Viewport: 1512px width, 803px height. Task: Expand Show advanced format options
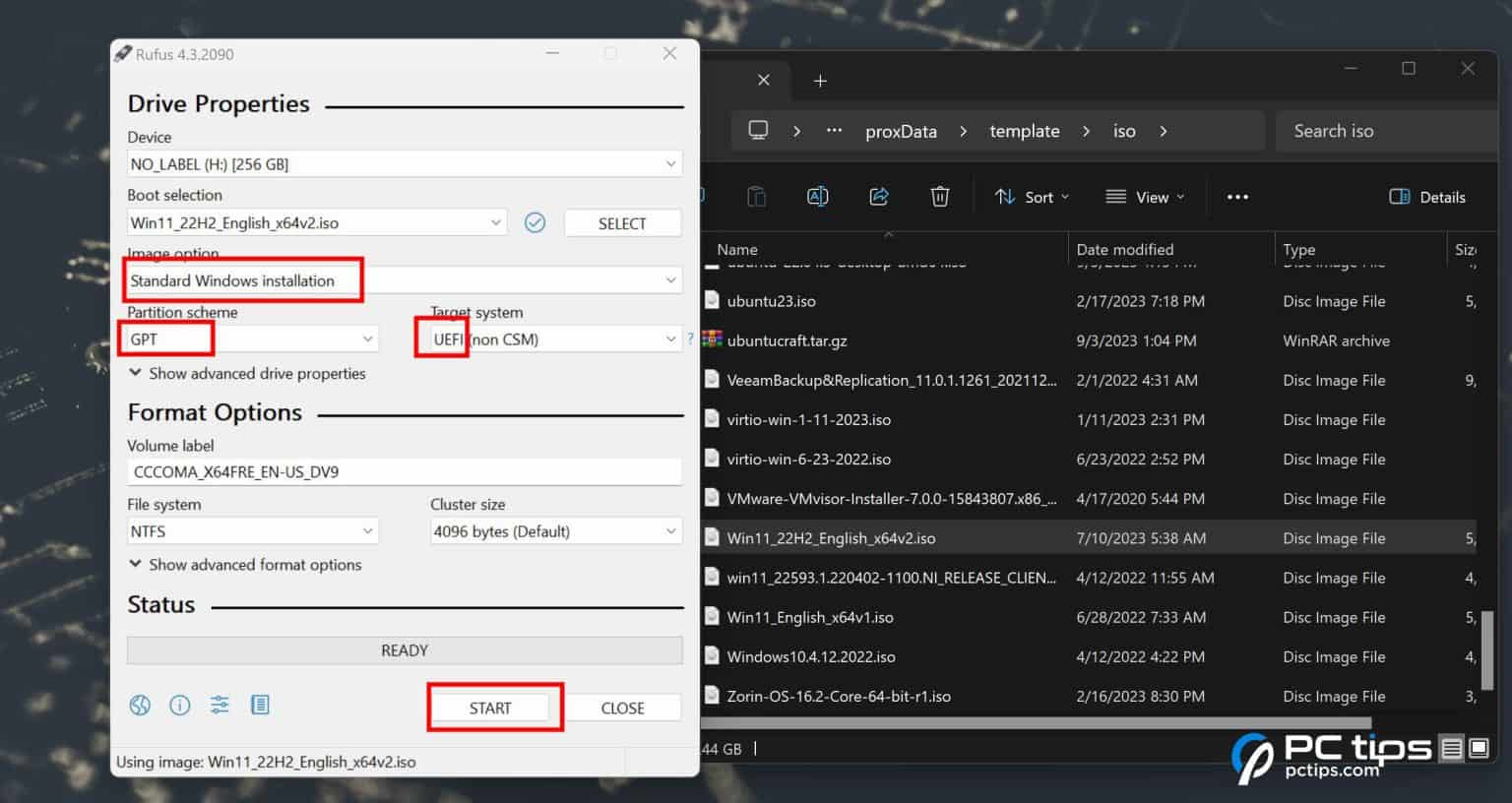(245, 565)
